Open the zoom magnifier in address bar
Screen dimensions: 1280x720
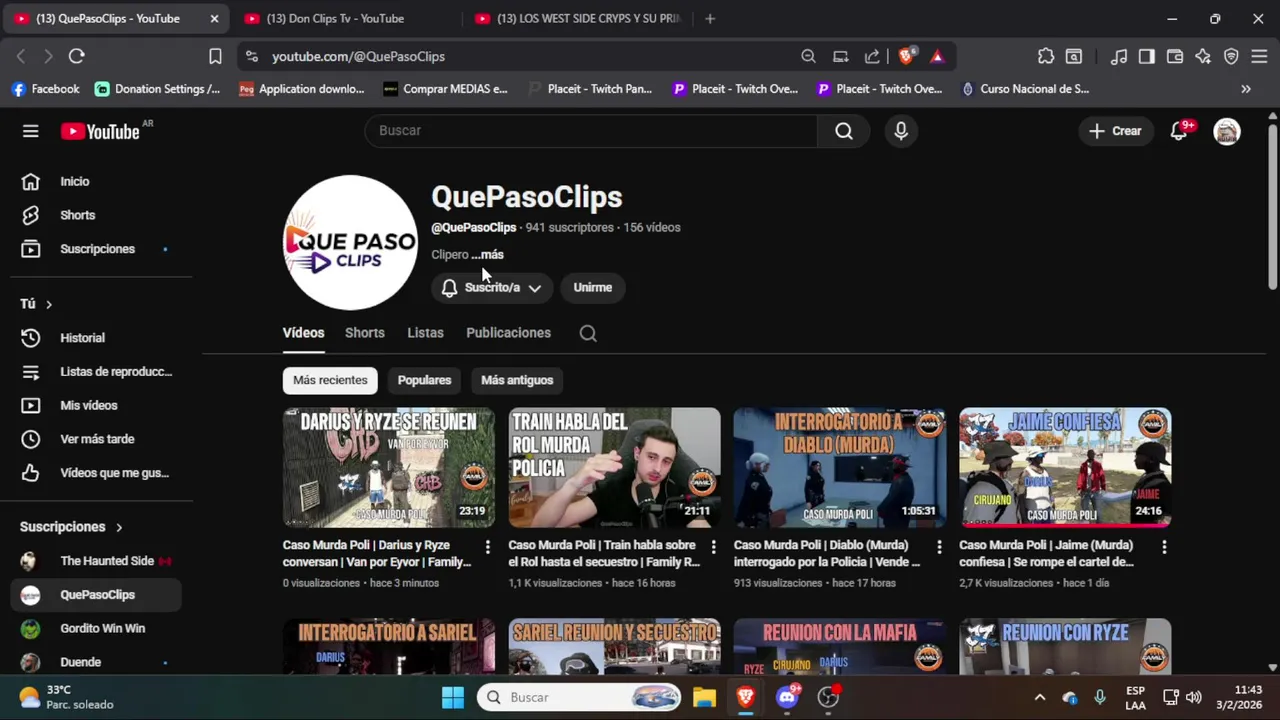click(x=808, y=57)
